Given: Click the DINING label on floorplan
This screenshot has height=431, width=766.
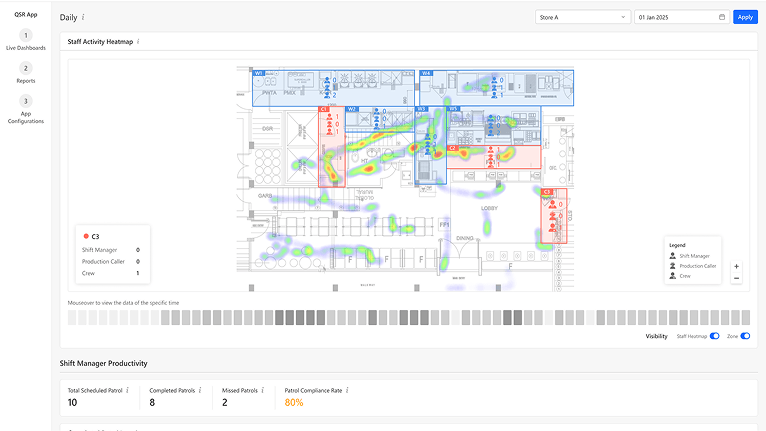Looking at the screenshot, I should tap(465, 238).
